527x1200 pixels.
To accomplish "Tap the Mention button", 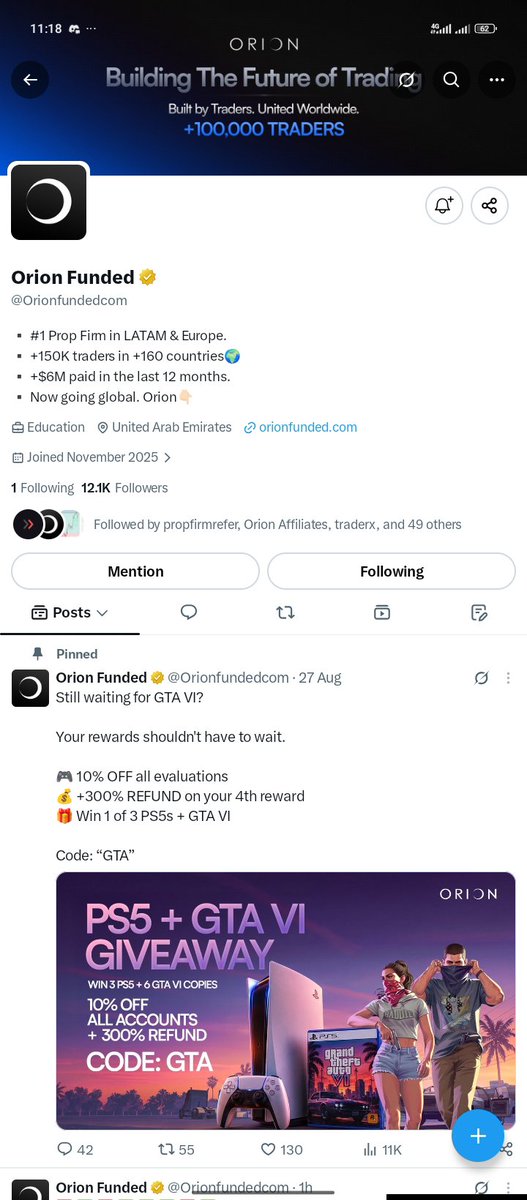I will 135,571.
